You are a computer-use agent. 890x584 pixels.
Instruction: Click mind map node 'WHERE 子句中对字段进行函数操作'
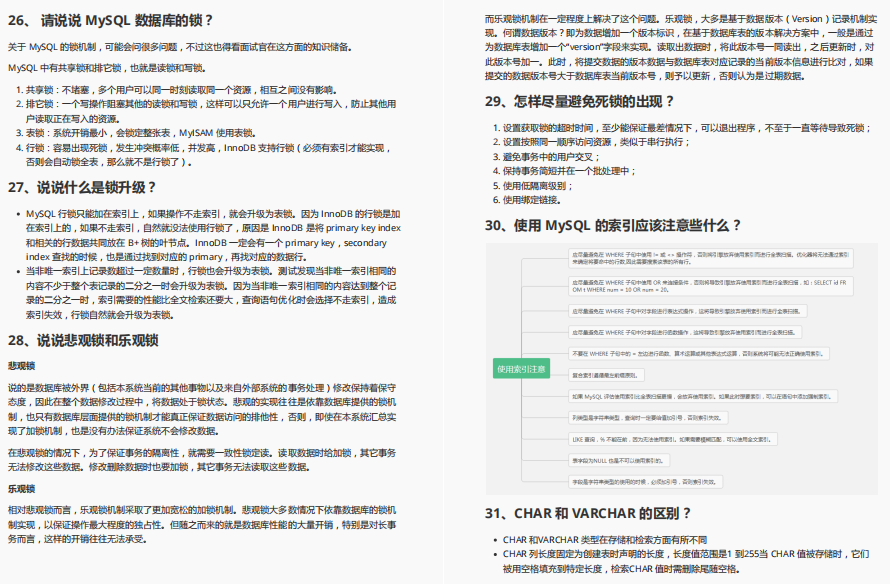pyautogui.click(x=685, y=333)
